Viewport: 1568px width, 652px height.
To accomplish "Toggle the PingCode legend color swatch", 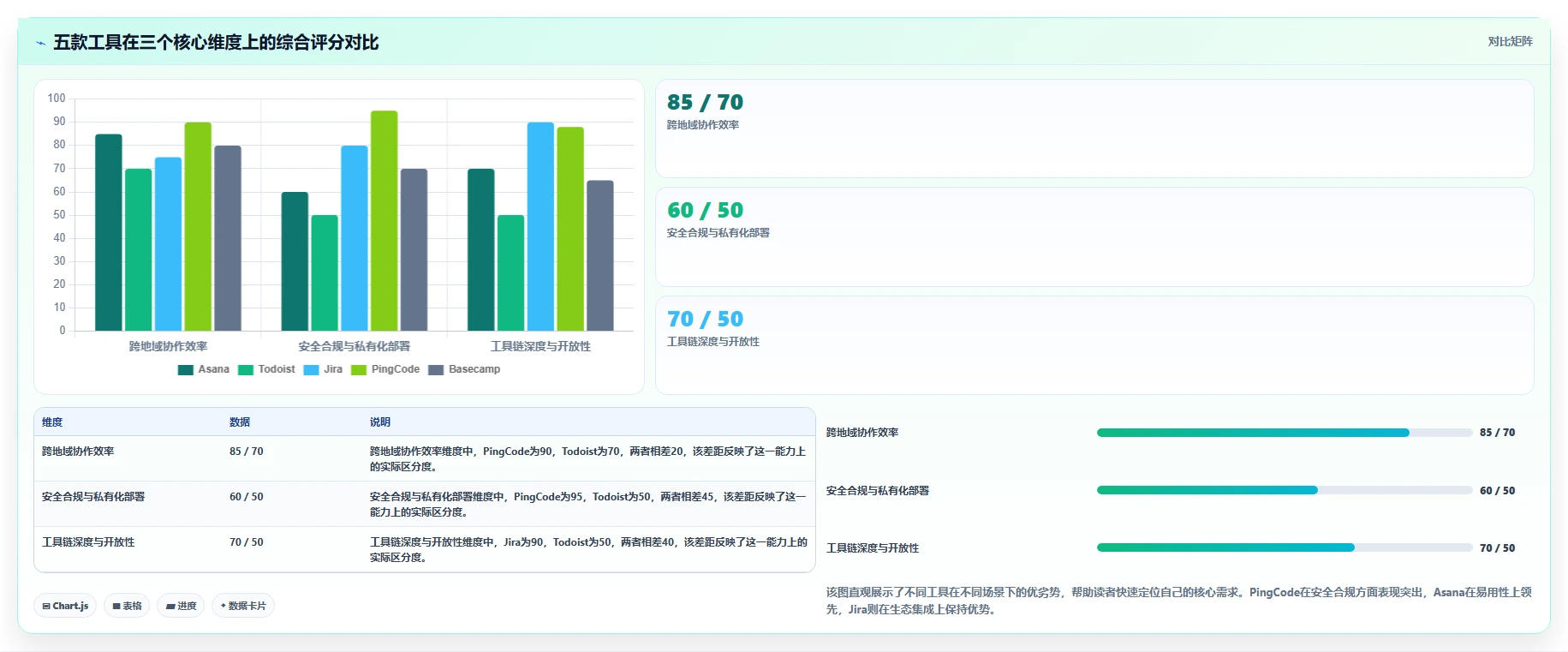I will click(x=359, y=370).
